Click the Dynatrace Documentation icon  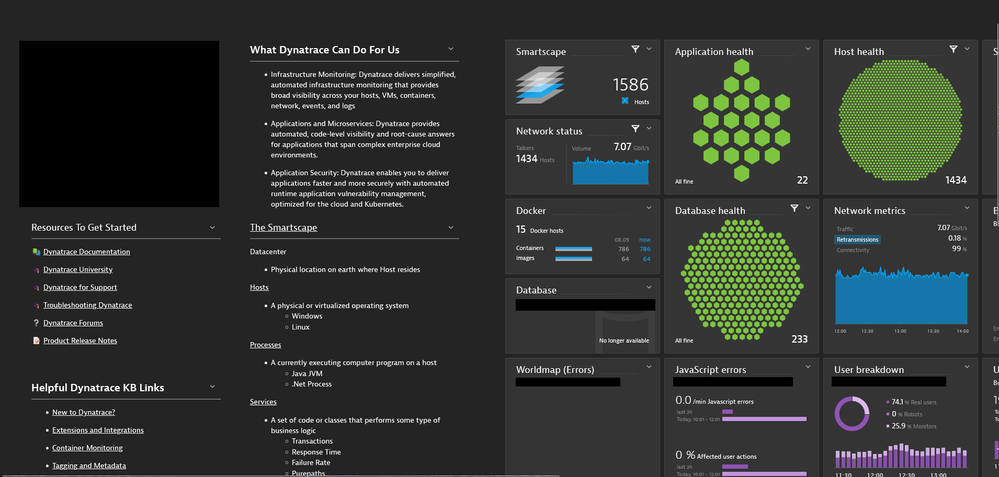tap(36, 252)
